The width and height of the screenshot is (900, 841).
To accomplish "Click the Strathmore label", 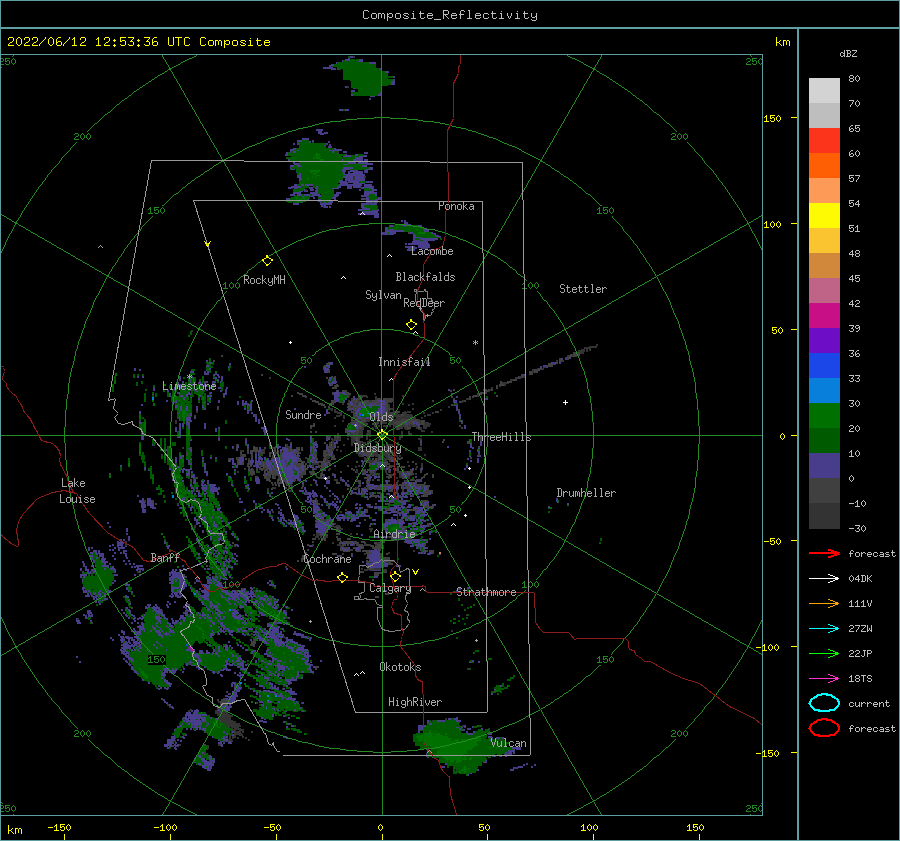I will [x=486, y=592].
